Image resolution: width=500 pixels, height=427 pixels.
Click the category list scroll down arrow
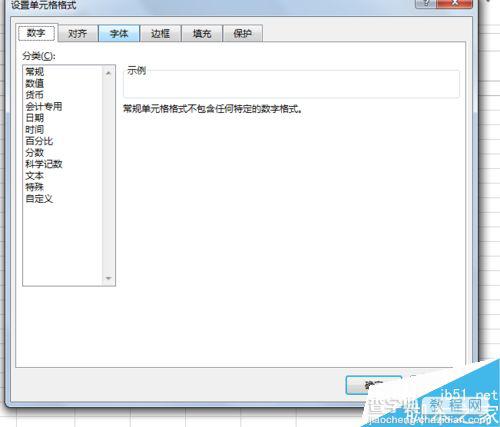pyautogui.click(x=108, y=278)
